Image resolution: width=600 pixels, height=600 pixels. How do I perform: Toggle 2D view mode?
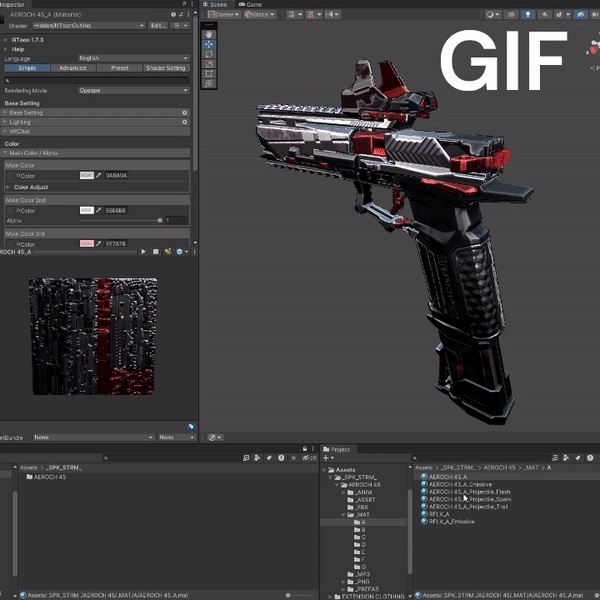tap(511, 15)
